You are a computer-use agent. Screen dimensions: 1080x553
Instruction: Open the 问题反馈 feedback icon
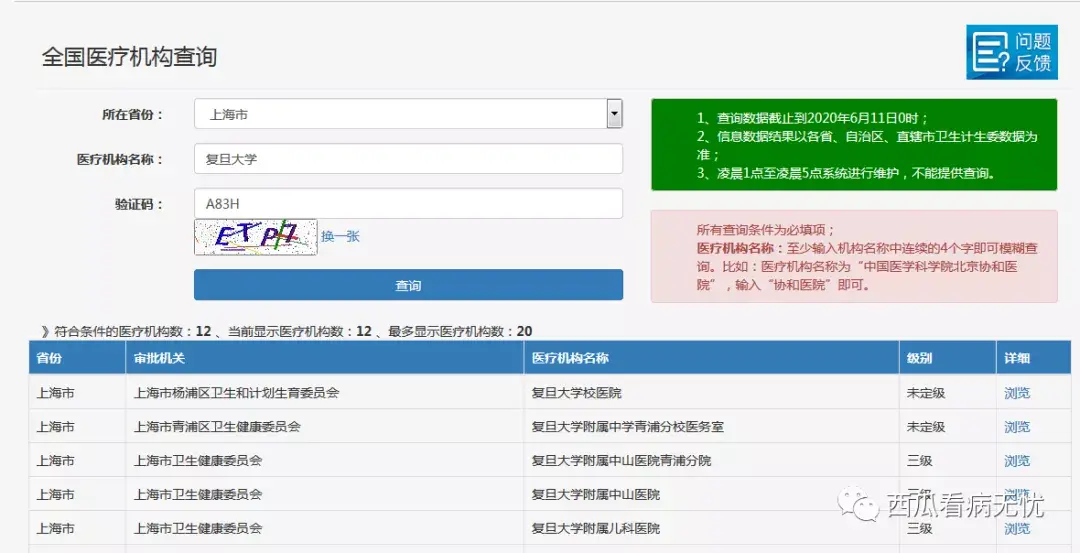pos(1011,52)
